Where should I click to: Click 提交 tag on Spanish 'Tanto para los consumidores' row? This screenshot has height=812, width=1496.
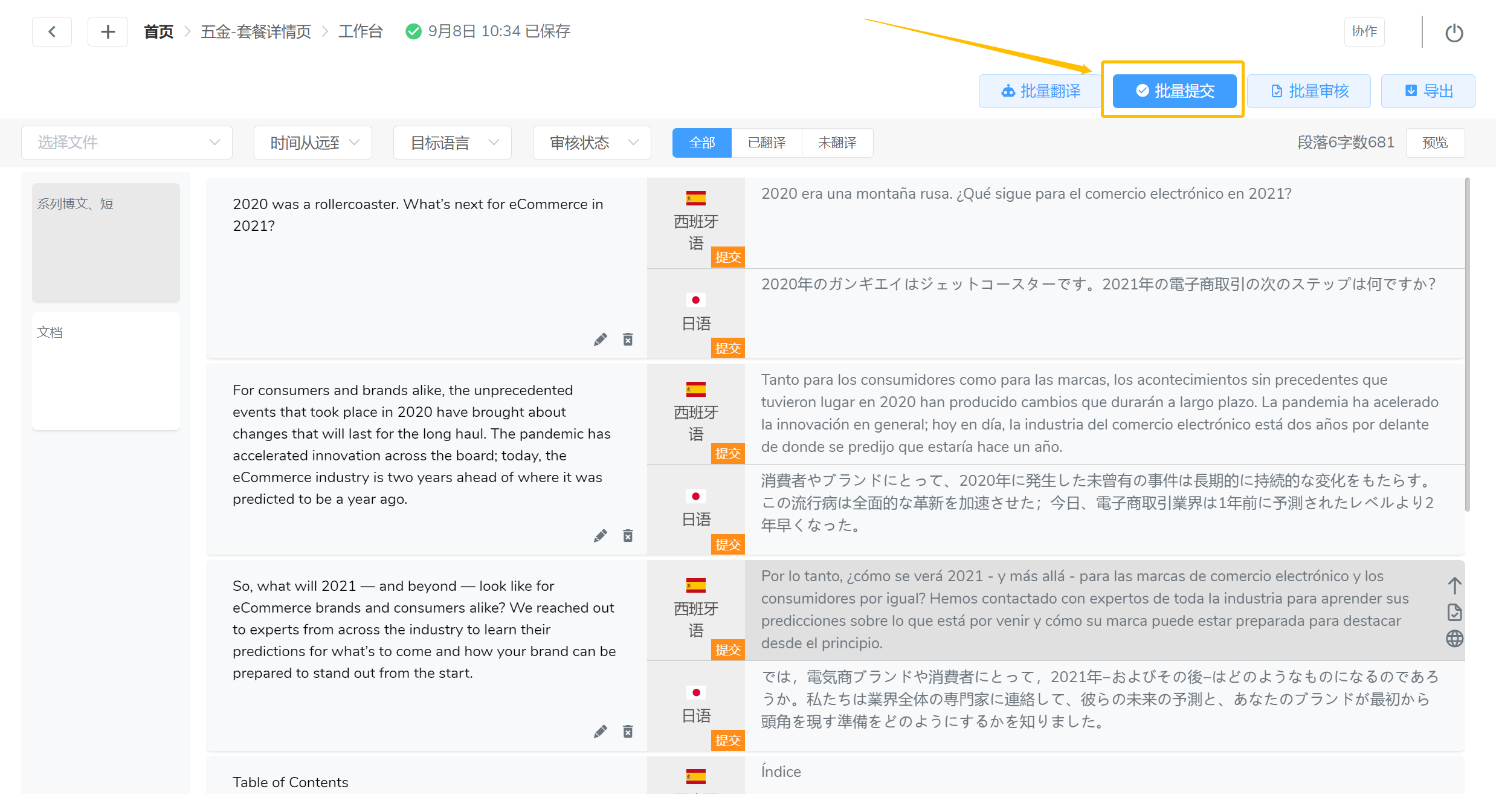pyautogui.click(x=727, y=454)
